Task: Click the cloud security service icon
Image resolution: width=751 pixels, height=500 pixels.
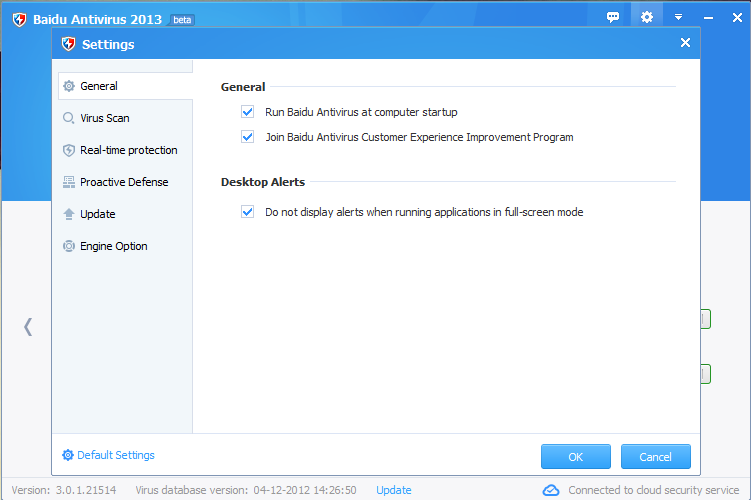Action: 551,490
